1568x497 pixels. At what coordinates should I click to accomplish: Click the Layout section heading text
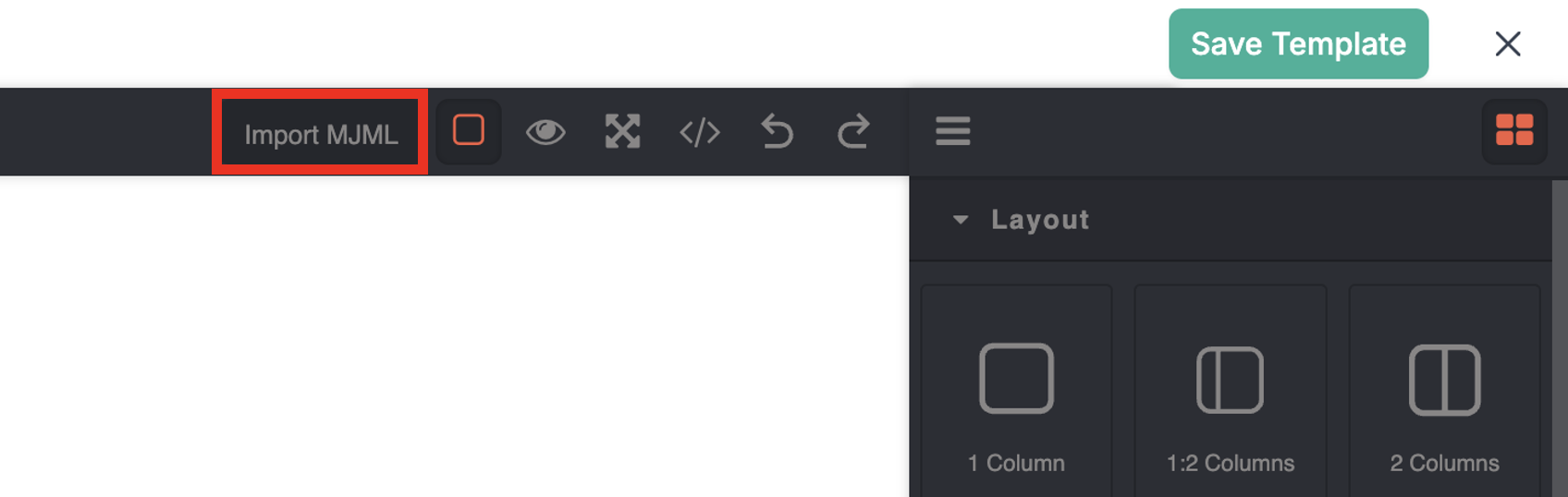pos(1040,220)
